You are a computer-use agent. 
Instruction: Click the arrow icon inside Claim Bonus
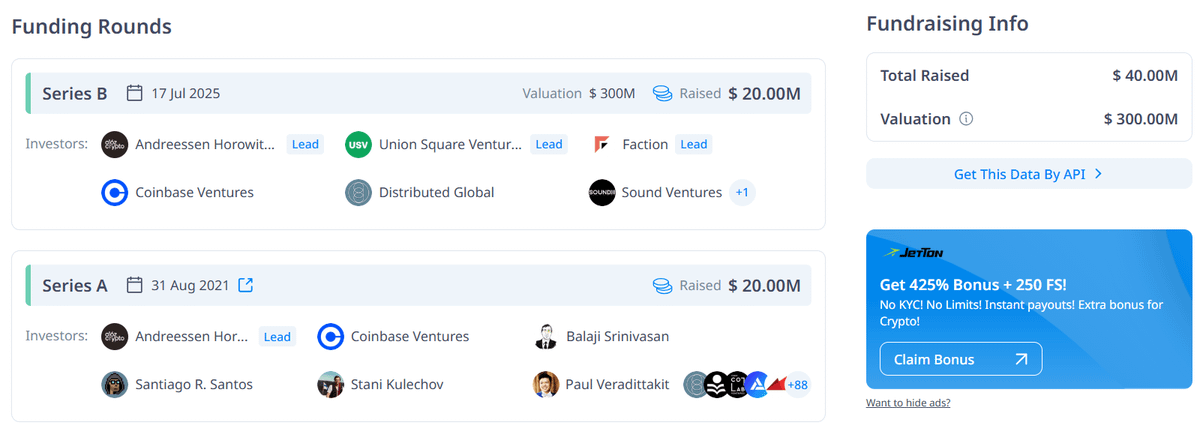tap(1020, 359)
